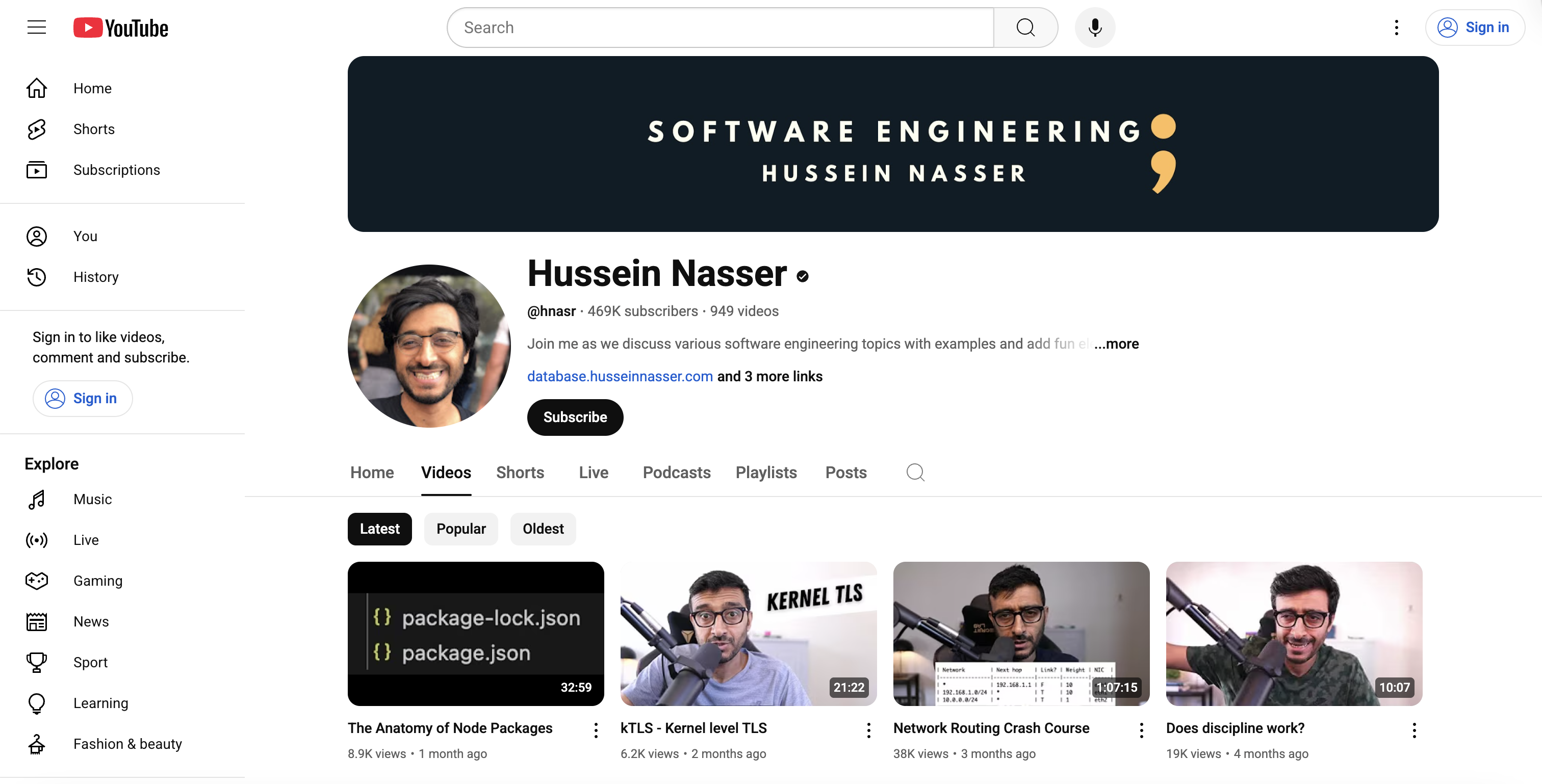Open options menu for kTLS video
This screenshot has width=1542, height=784.
pos(868,729)
